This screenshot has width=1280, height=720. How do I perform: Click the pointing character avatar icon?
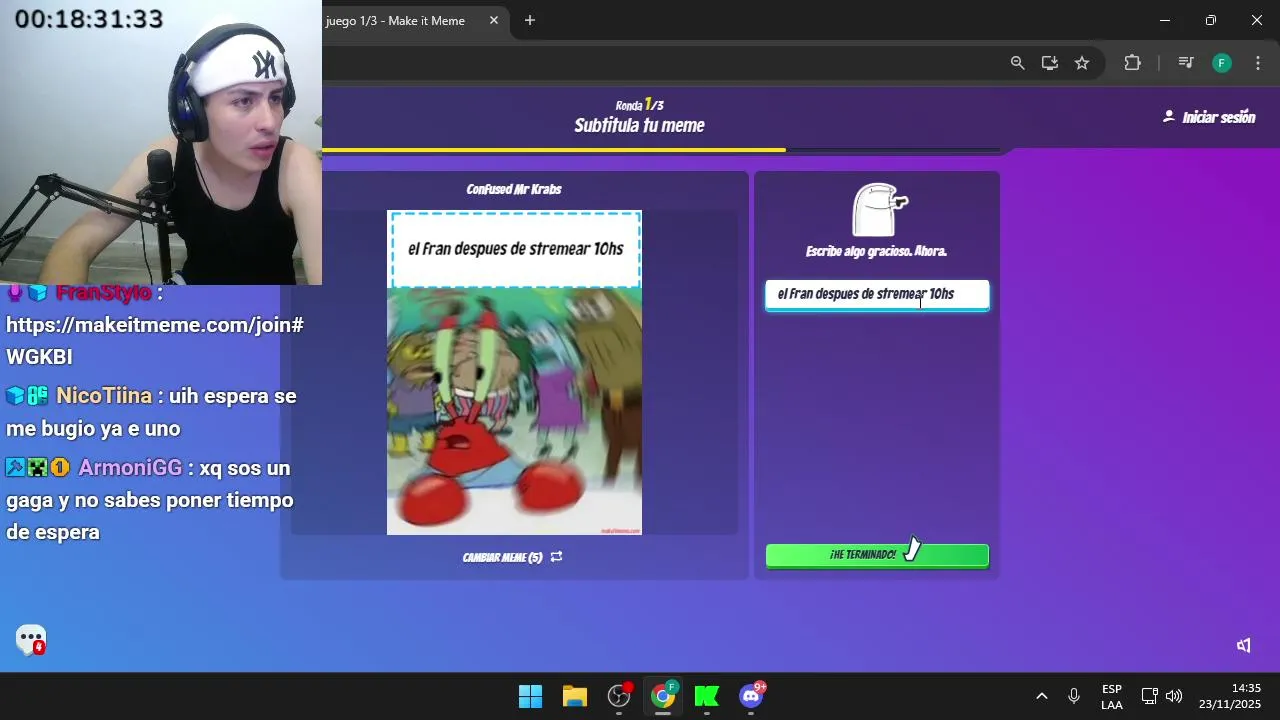pos(878,209)
